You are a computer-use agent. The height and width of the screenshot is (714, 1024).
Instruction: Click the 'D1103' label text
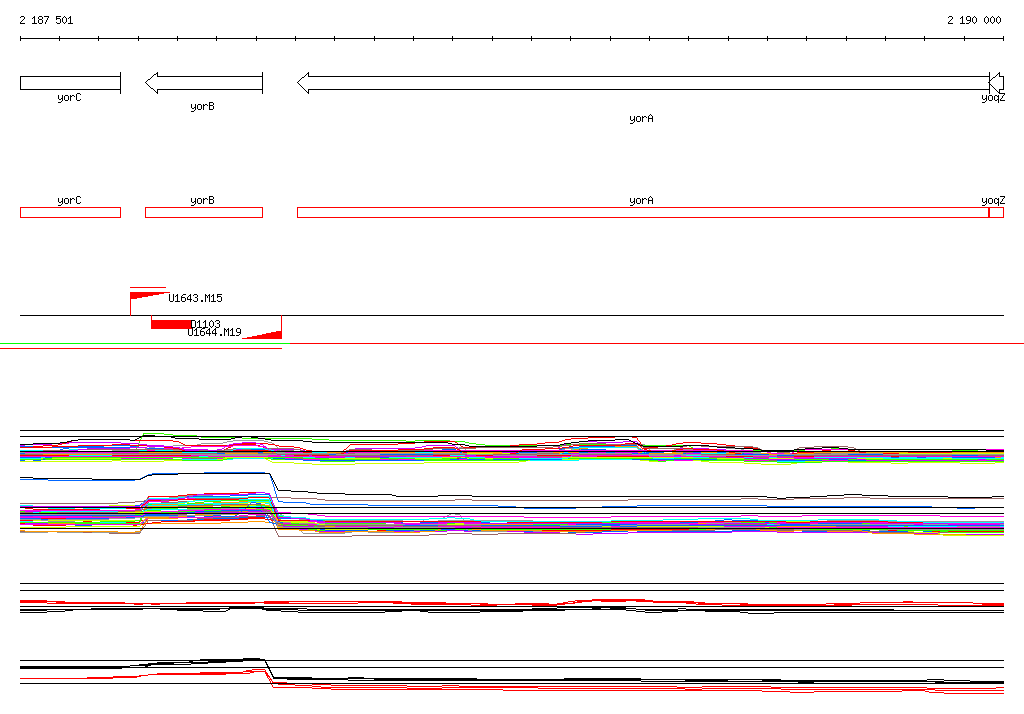tap(206, 323)
